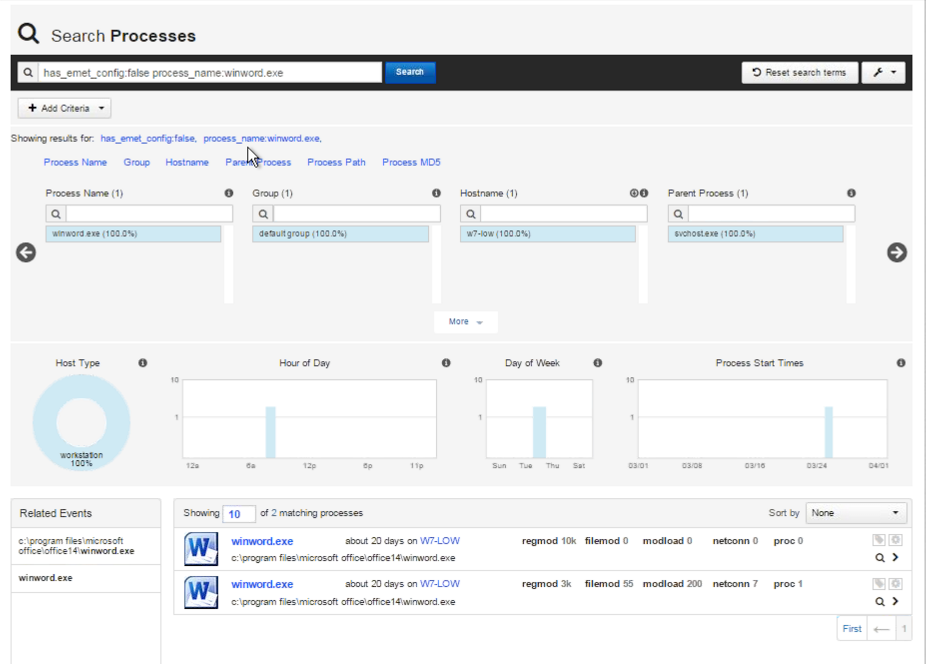Open the wrench options menu
This screenshot has height=664, width=926.
click(883, 72)
